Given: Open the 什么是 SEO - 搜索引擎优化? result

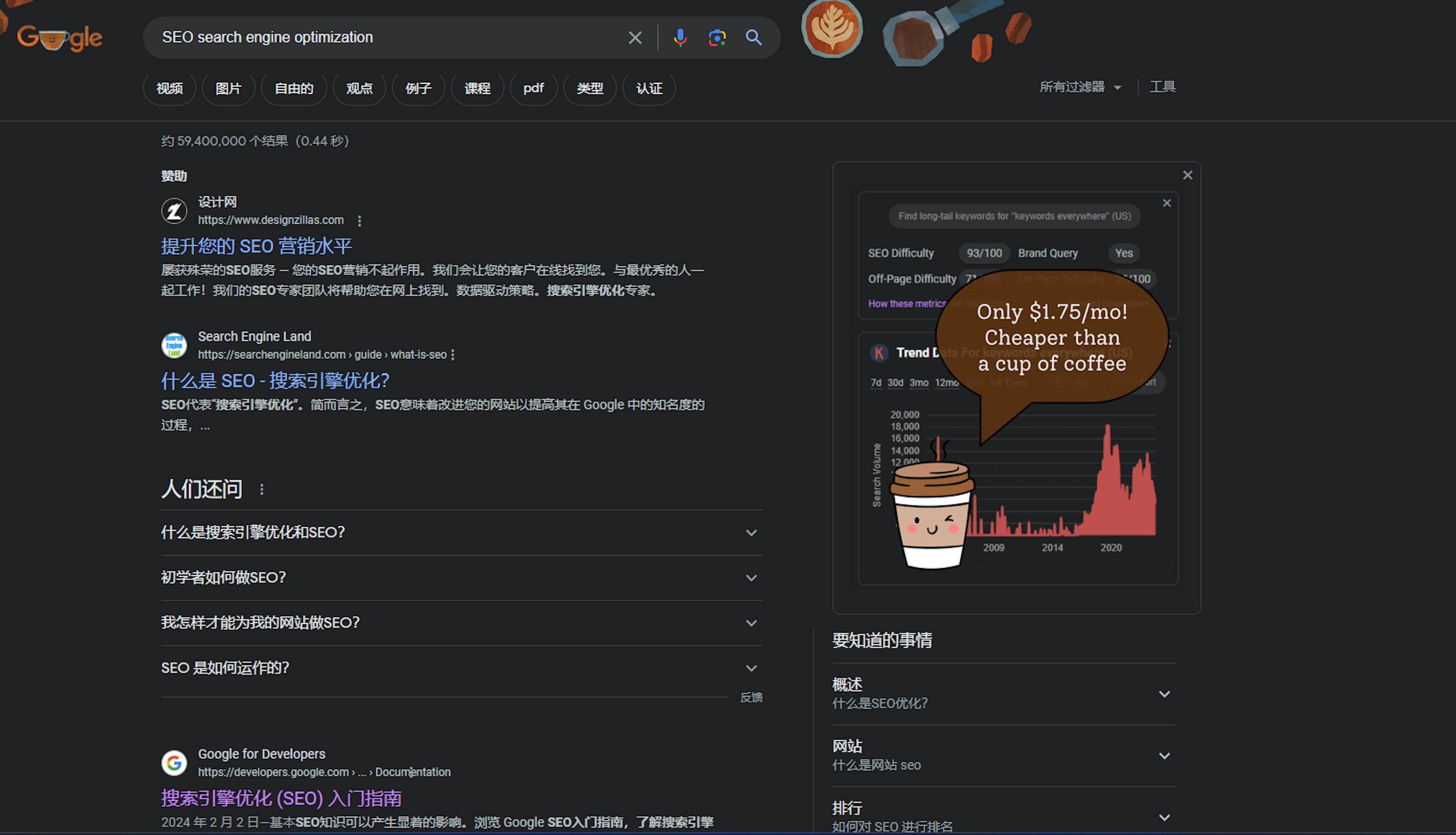Looking at the screenshot, I should pos(275,381).
